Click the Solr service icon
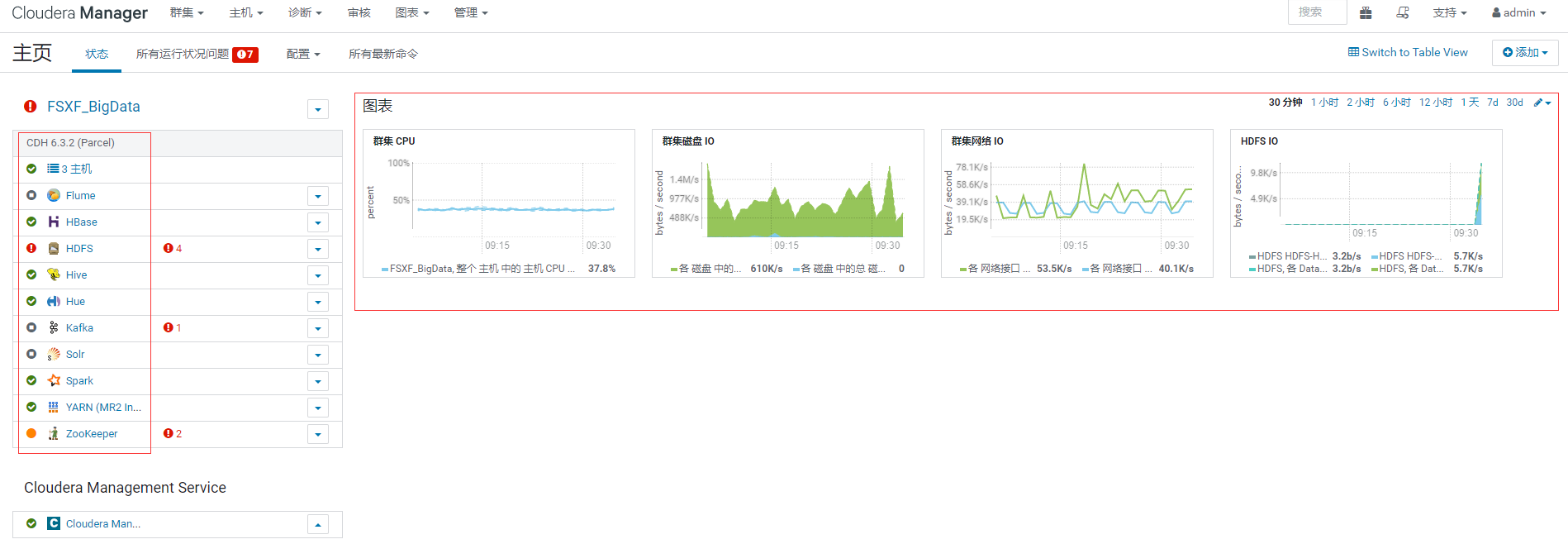This screenshot has height=544, width=1568. click(x=54, y=354)
